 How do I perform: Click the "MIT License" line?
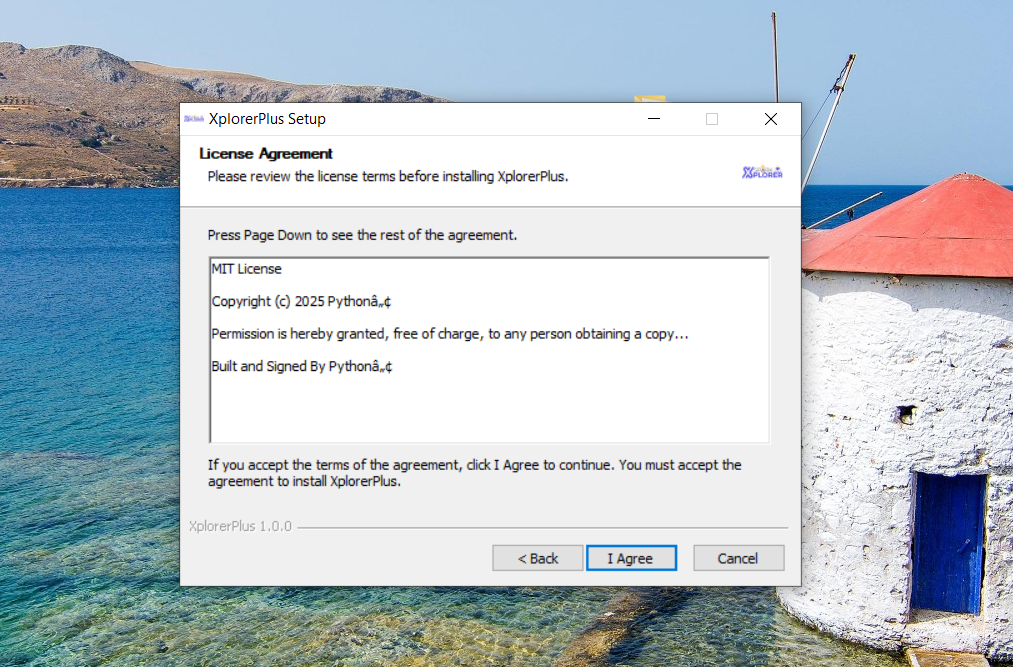(x=246, y=269)
